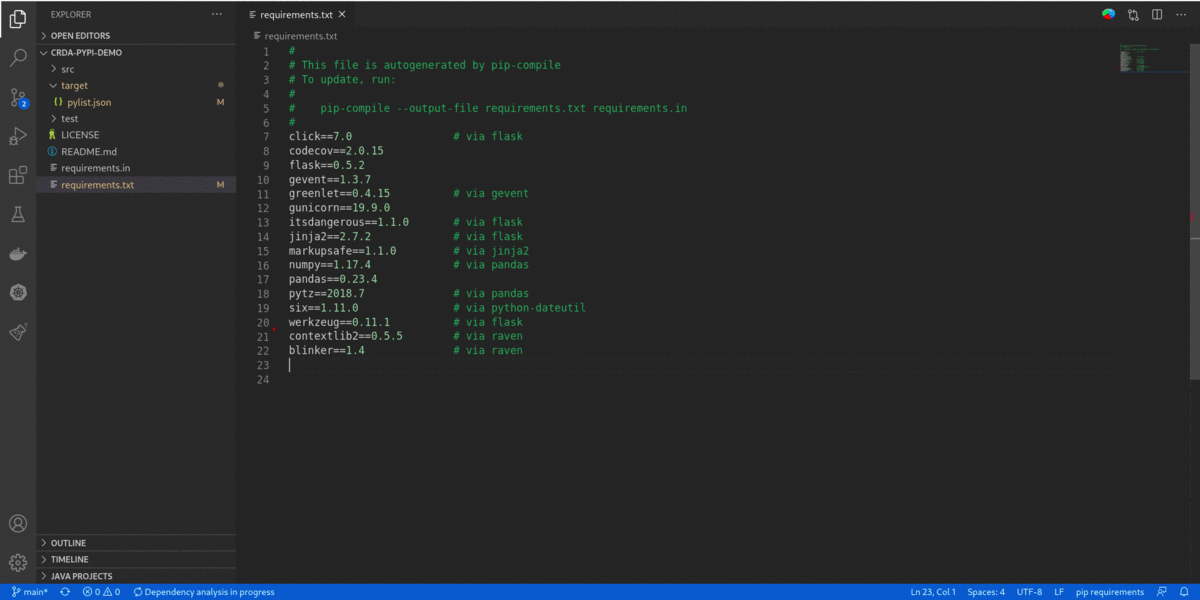Open the Manage gear menu
The height and width of the screenshot is (600, 1200).
(x=18, y=562)
